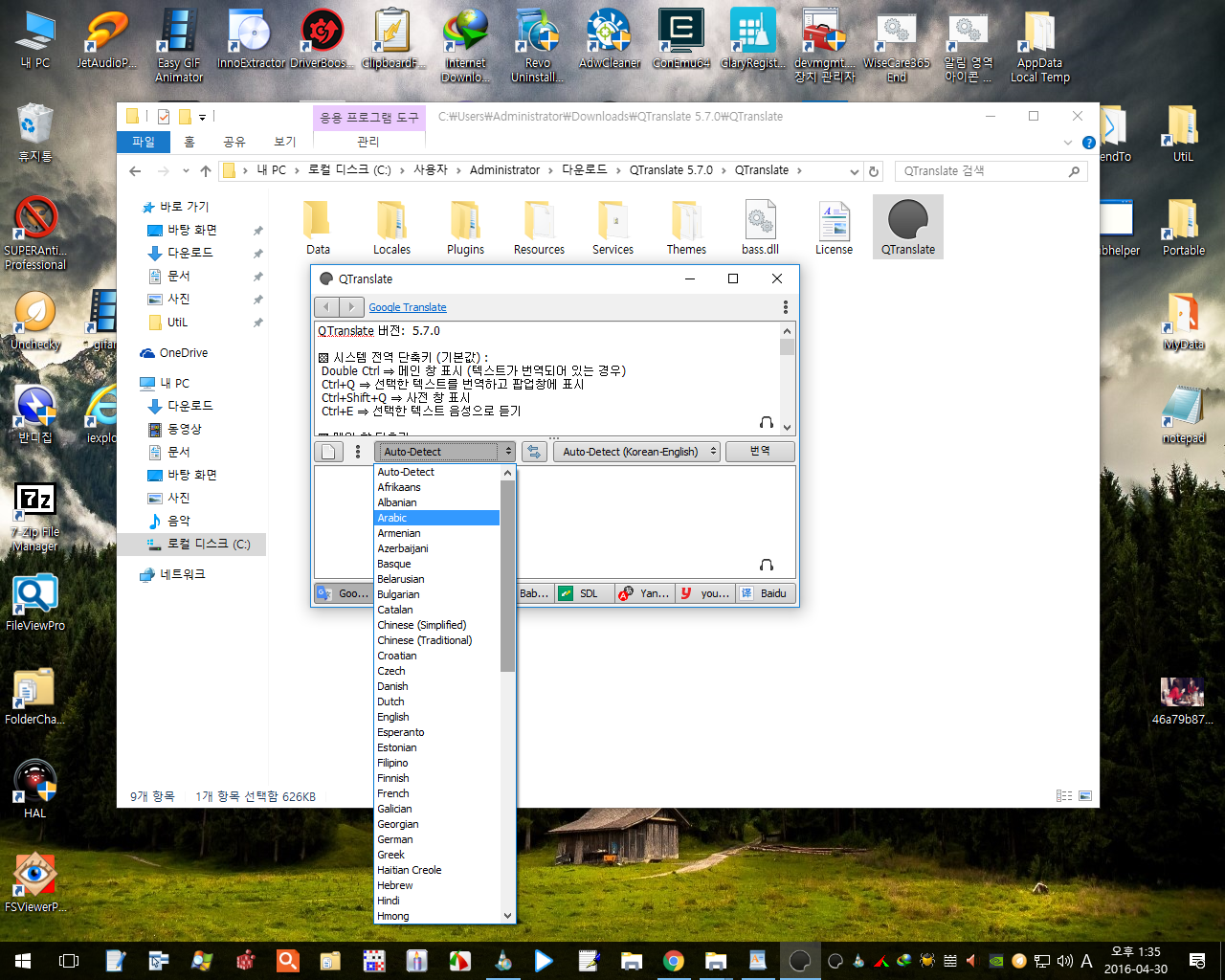
Task: Select the Babylon translation service
Action: (535, 593)
